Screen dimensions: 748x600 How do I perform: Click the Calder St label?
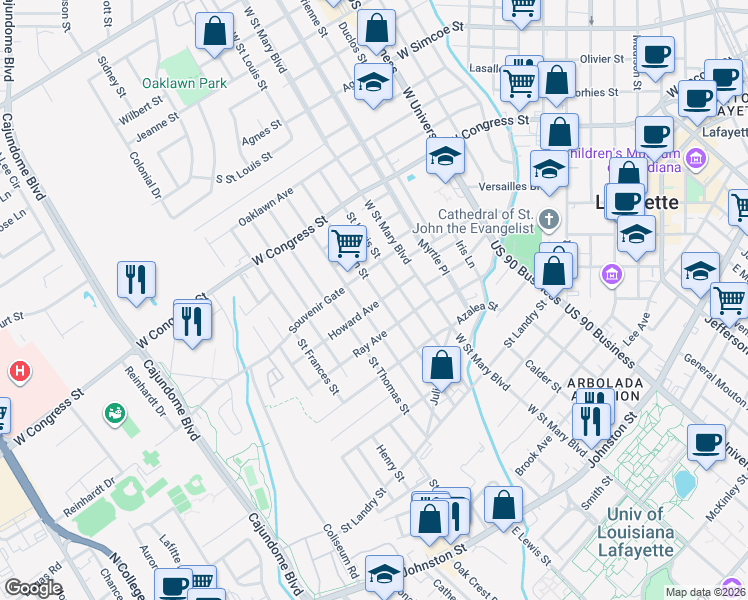543,376
